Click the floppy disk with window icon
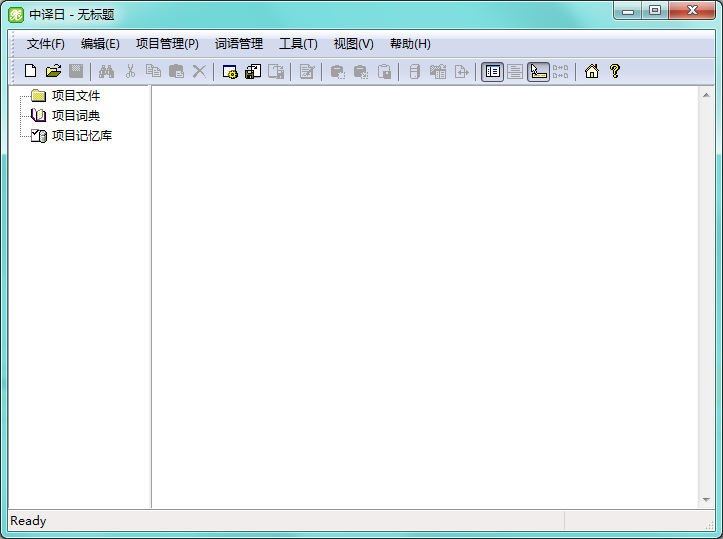The height and width of the screenshot is (539, 723). pyautogui.click(x=253, y=71)
